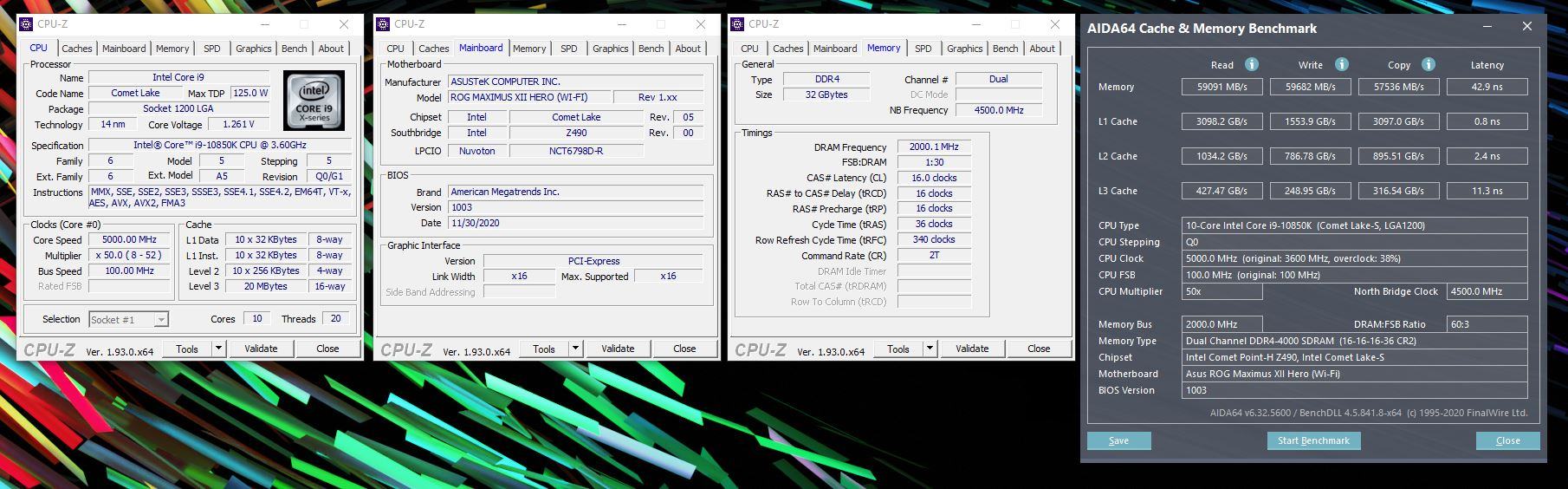1568x489 pixels.
Task: Click Command Rate 2T value
Action: pyautogui.click(x=934, y=256)
